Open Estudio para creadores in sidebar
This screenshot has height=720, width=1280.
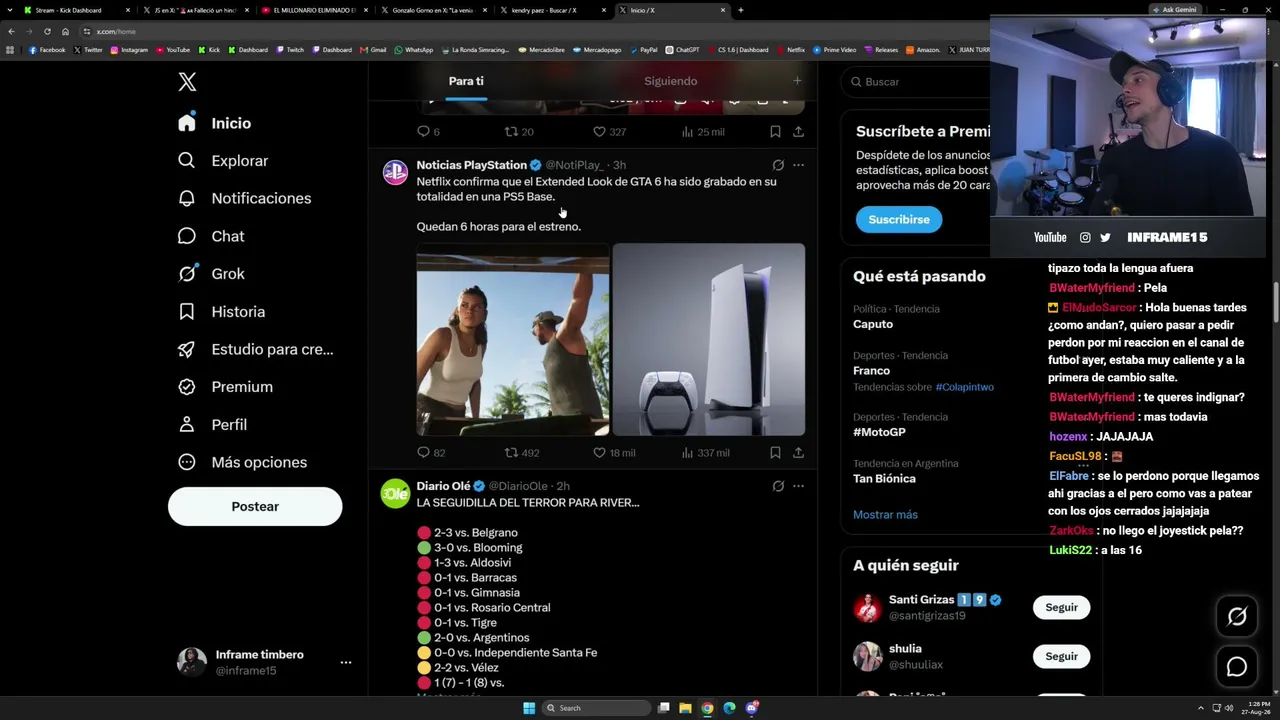pyautogui.click(x=255, y=349)
